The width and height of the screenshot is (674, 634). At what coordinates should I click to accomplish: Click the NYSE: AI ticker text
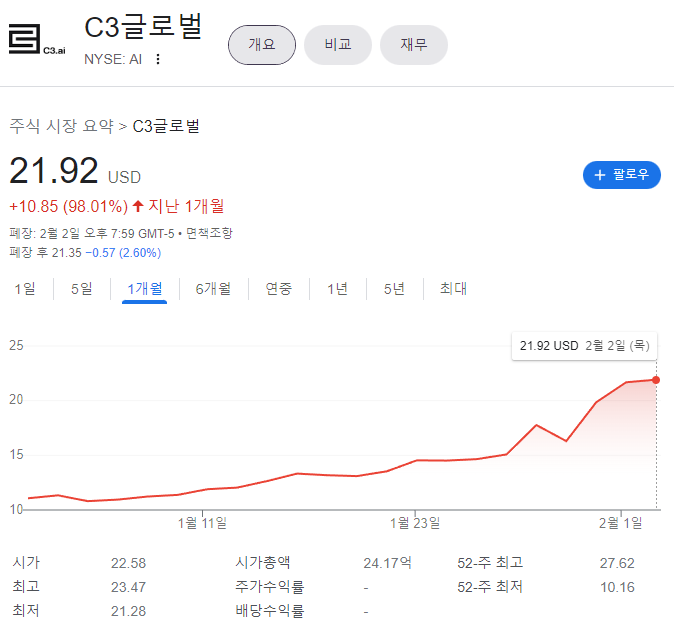pos(113,59)
